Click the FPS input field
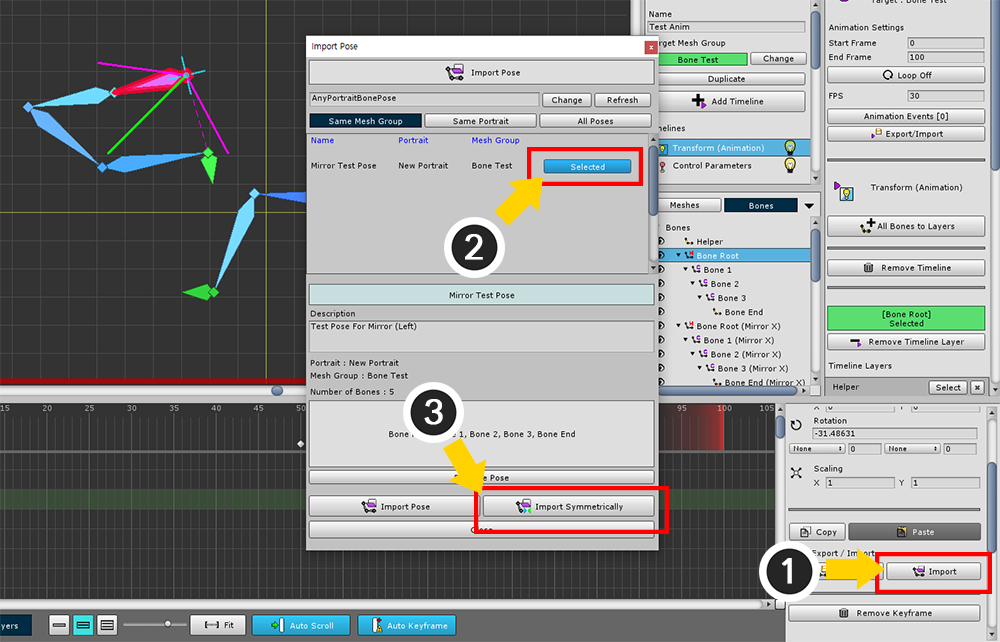The height and width of the screenshot is (642, 1000). click(x=945, y=96)
